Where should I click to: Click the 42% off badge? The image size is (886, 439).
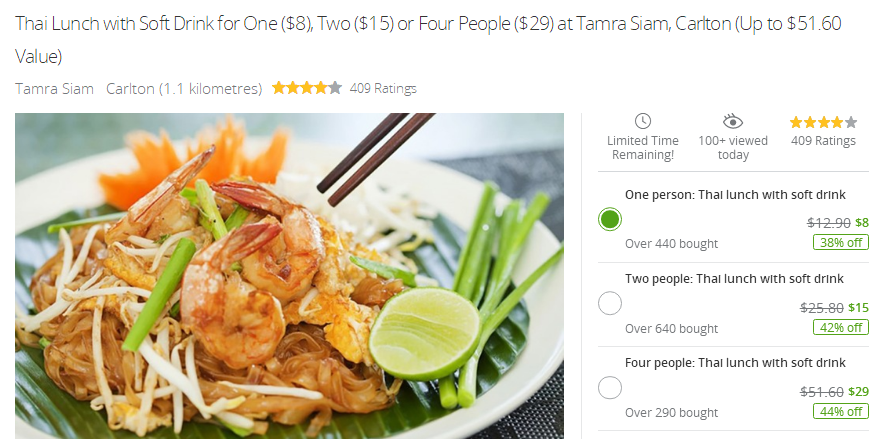pos(841,327)
